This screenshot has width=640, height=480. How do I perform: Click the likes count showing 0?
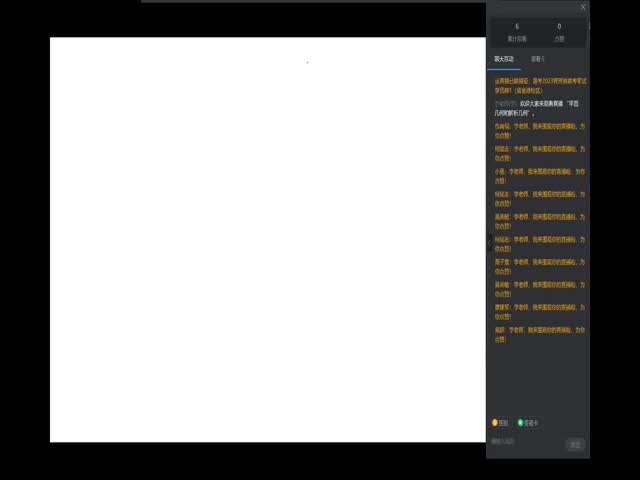click(559, 27)
